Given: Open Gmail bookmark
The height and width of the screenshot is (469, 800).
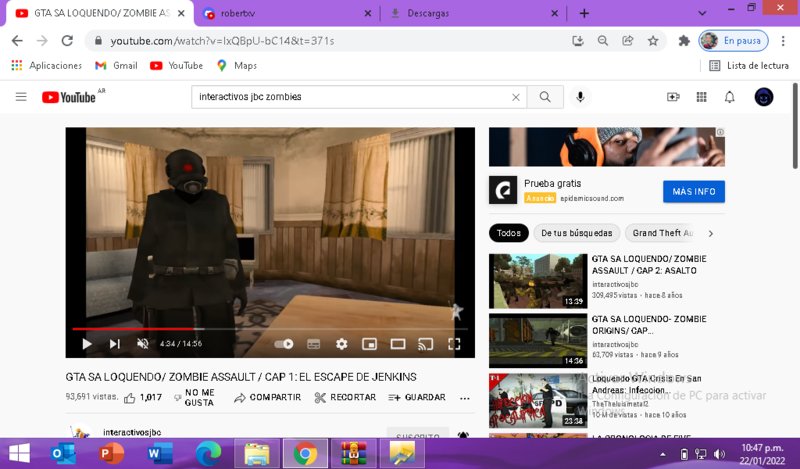Looking at the screenshot, I should pyautogui.click(x=116, y=65).
